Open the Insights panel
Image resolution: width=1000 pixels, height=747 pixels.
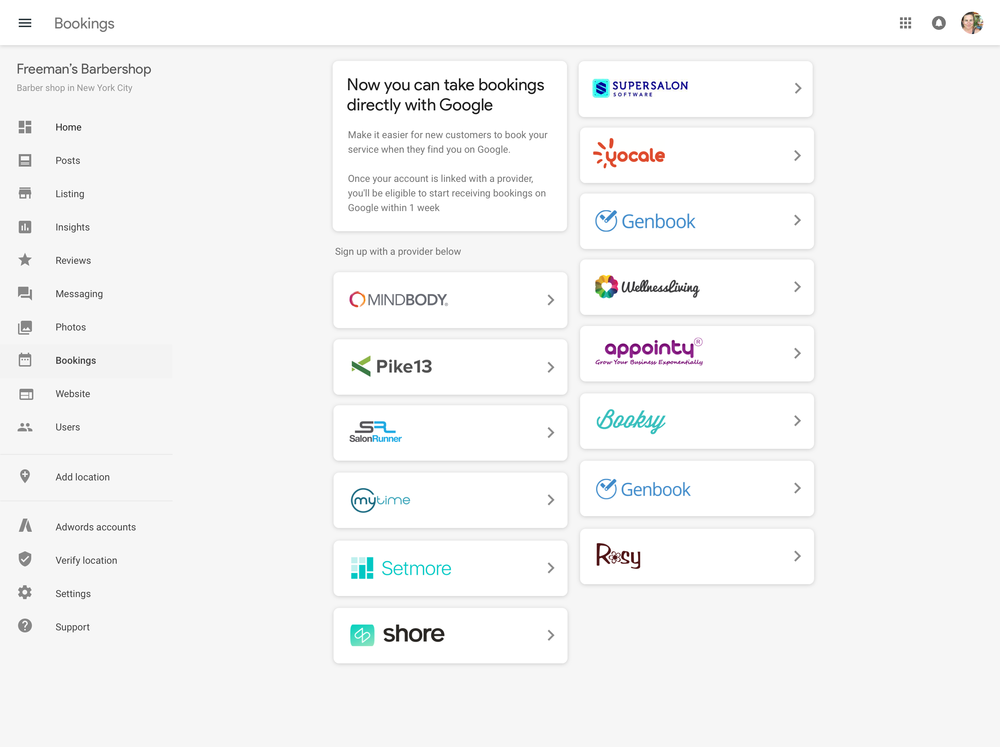28,227
